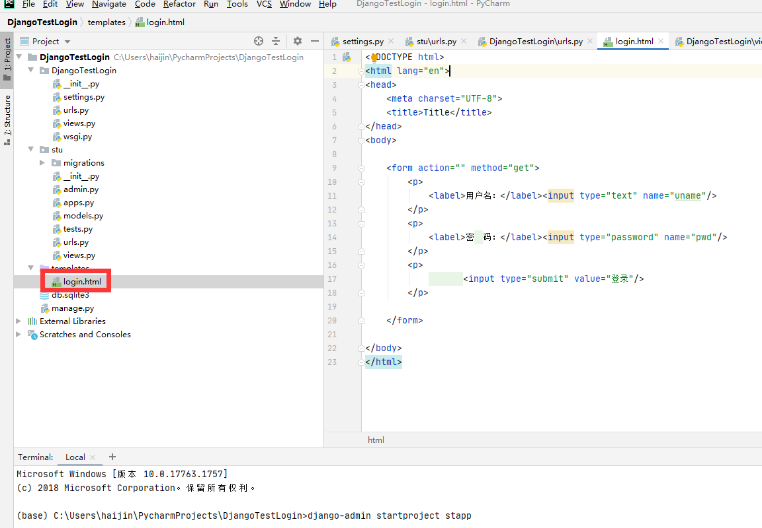This screenshot has height=528, width=762.
Task: Close the settings.py tab
Action: tap(391, 41)
